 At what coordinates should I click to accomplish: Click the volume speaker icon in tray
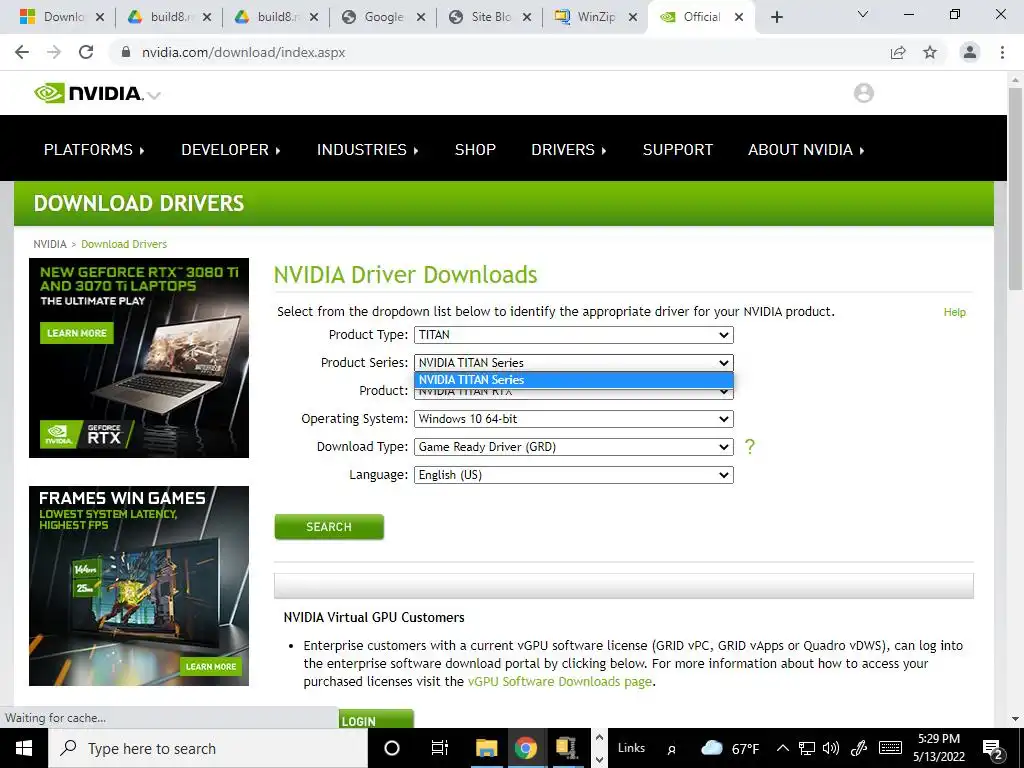[x=831, y=748]
